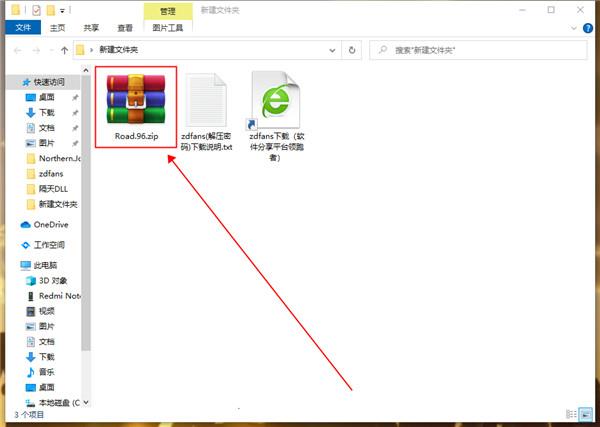Screen dimensions: 600x427
Task: Select the Road.96.zip archive file
Action: coord(136,107)
